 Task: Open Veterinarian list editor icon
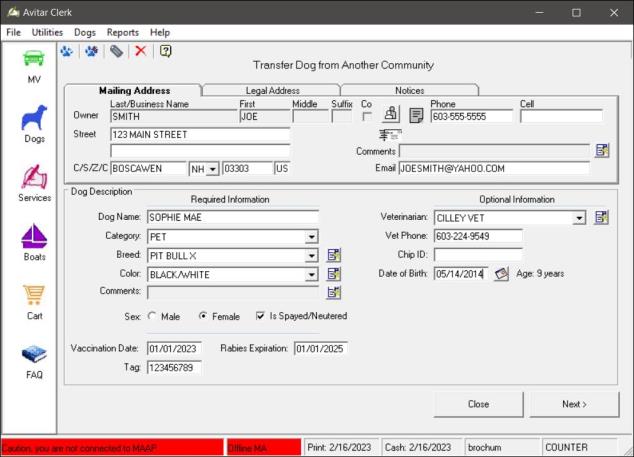click(x=602, y=217)
